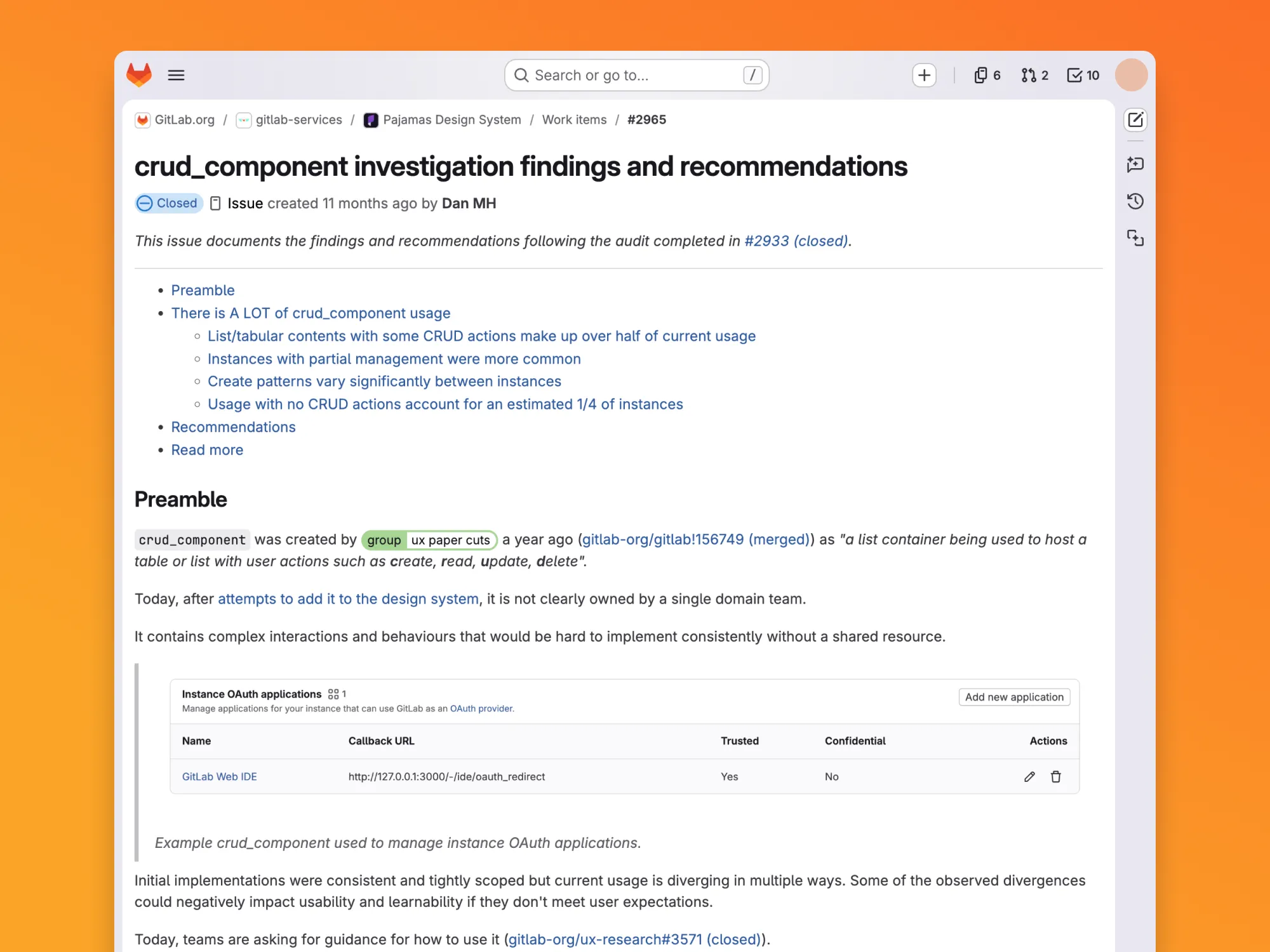Click the edit pencil for GitLab Web IDE
This screenshot has height=952, width=1270.
tap(1029, 777)
